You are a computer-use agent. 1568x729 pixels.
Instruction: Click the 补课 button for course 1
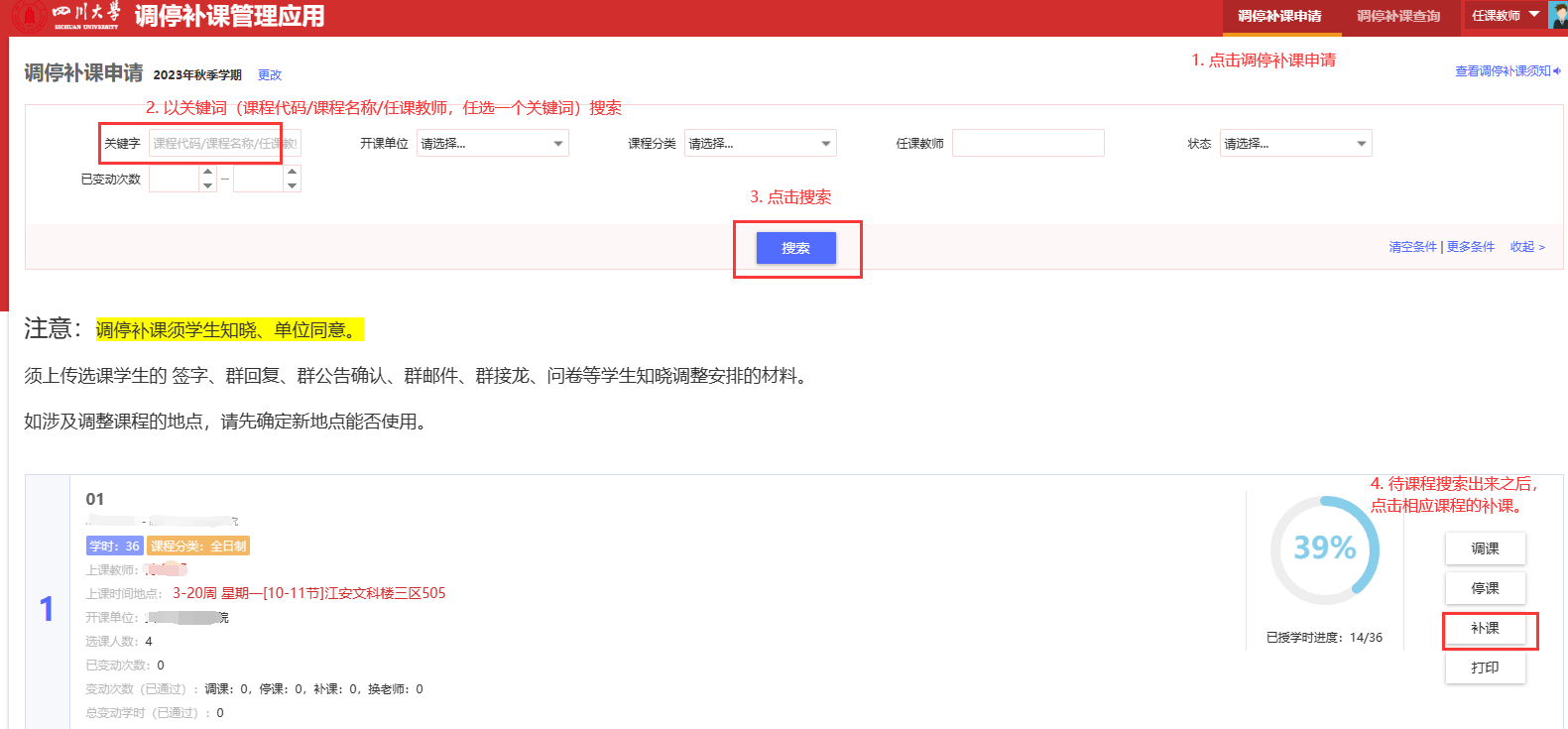pyautogui.click(x=1485, y=628)
